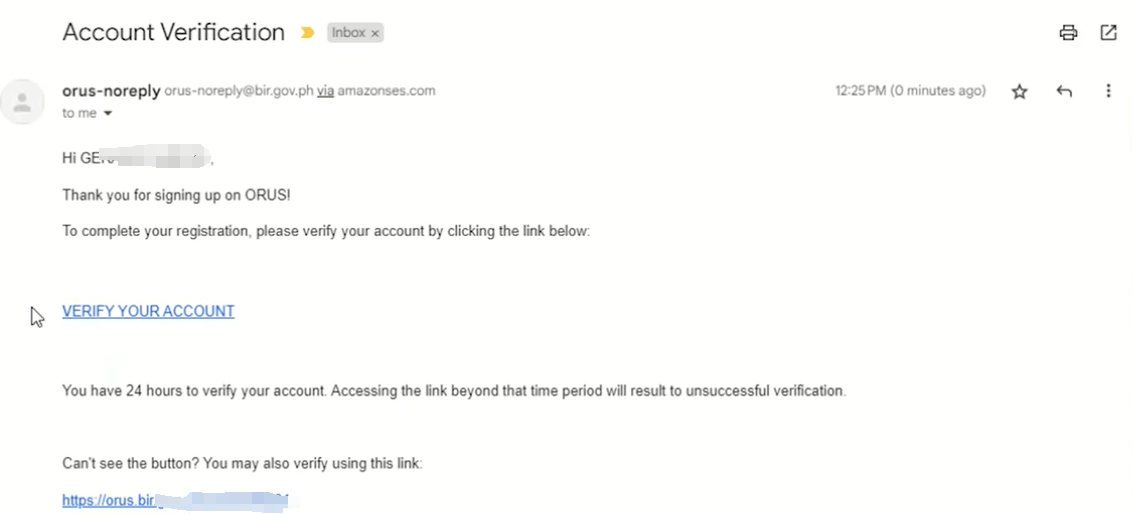The image size is (1133, 514).
Task: Click the Inbox label chip
Action: [348, 33]
